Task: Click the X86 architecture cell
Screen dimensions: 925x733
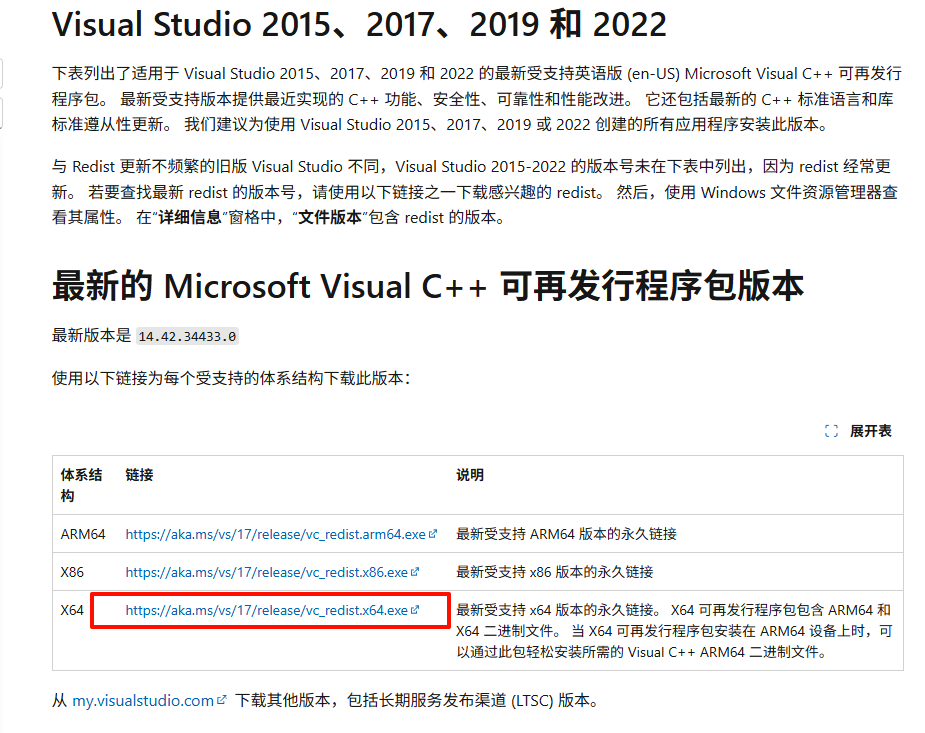Action: point(72,572)
